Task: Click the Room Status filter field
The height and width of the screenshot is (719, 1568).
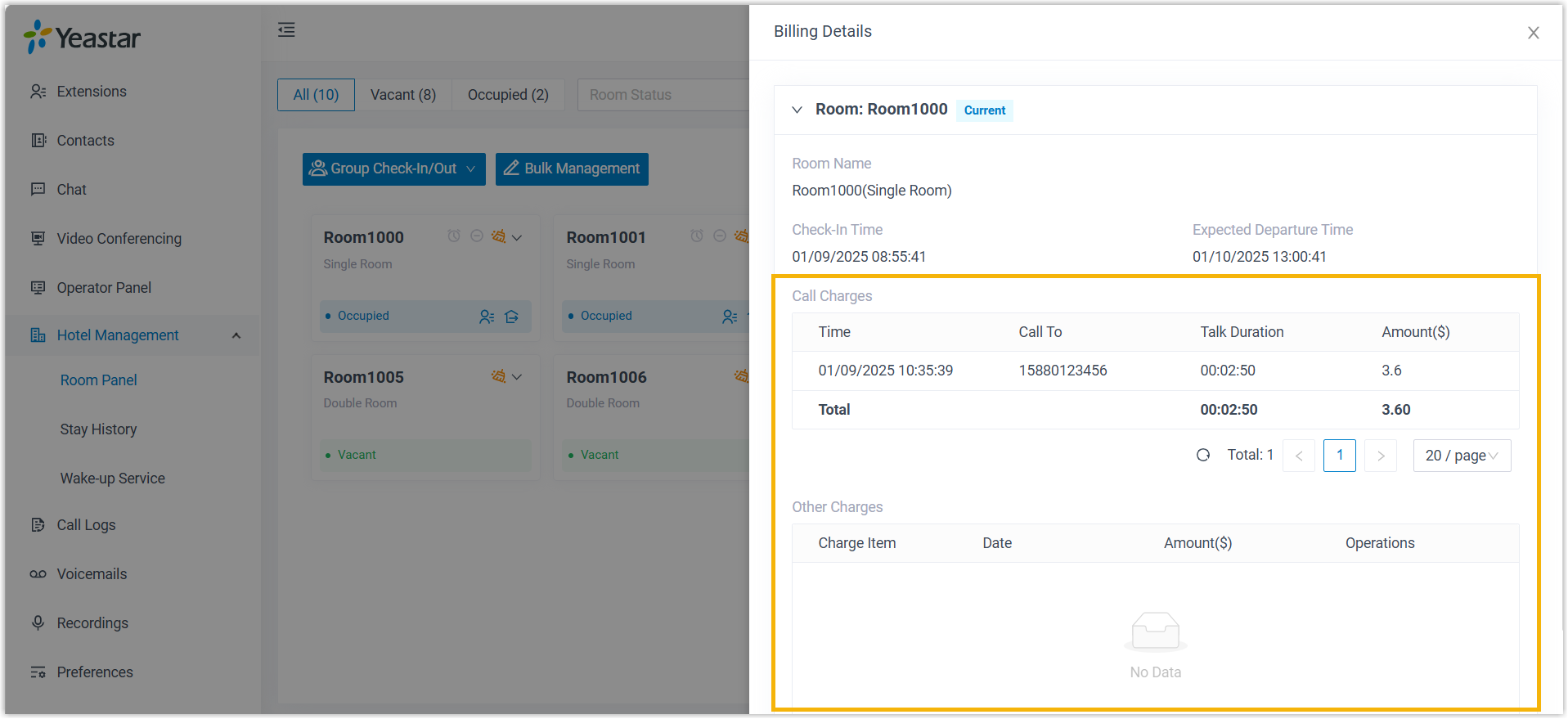Action: tap(663, 95)
